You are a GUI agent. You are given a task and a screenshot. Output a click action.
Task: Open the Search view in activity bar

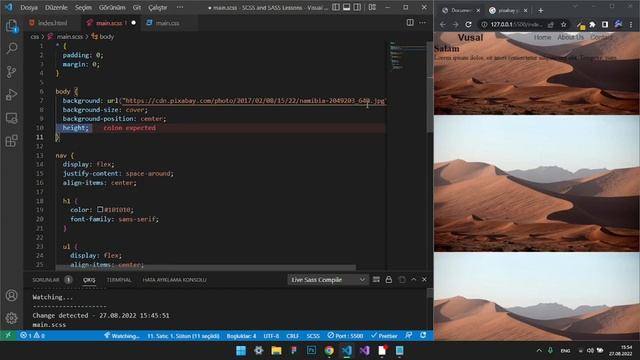11,48
